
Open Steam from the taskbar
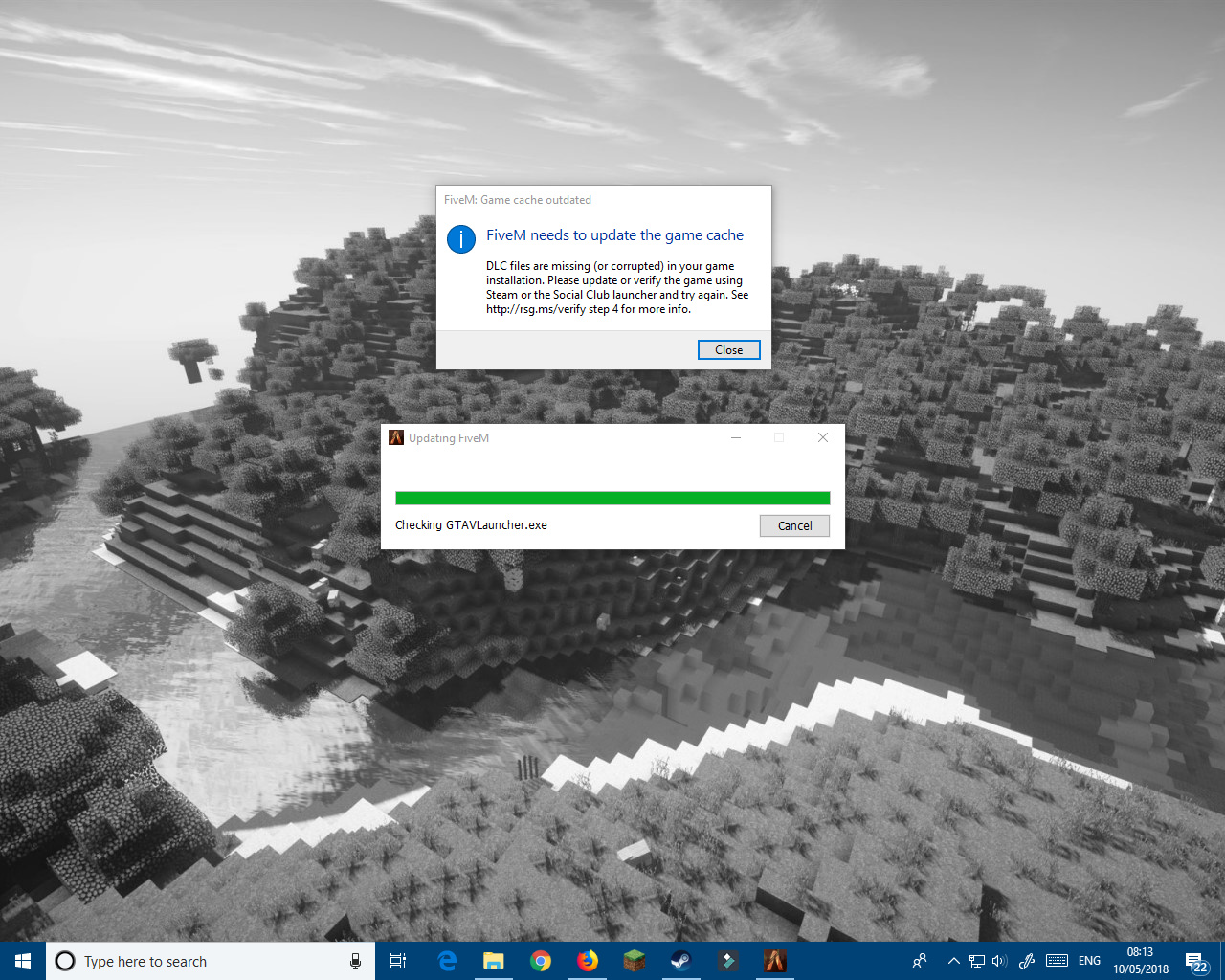(x=680, y=961)
